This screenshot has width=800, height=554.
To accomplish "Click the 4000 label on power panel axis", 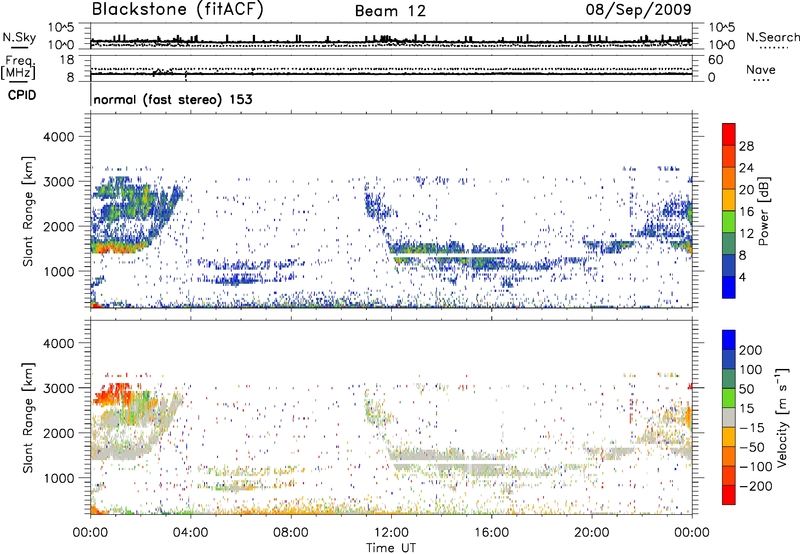I will click(x=58, y=137).
